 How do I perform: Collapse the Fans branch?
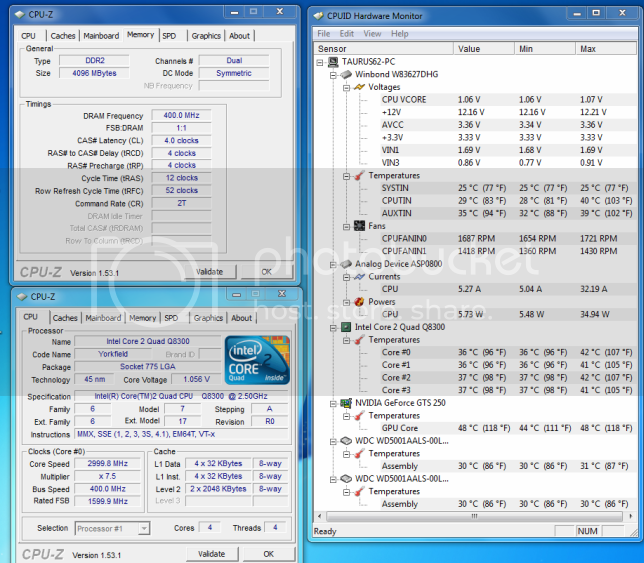tap(346, 227)
